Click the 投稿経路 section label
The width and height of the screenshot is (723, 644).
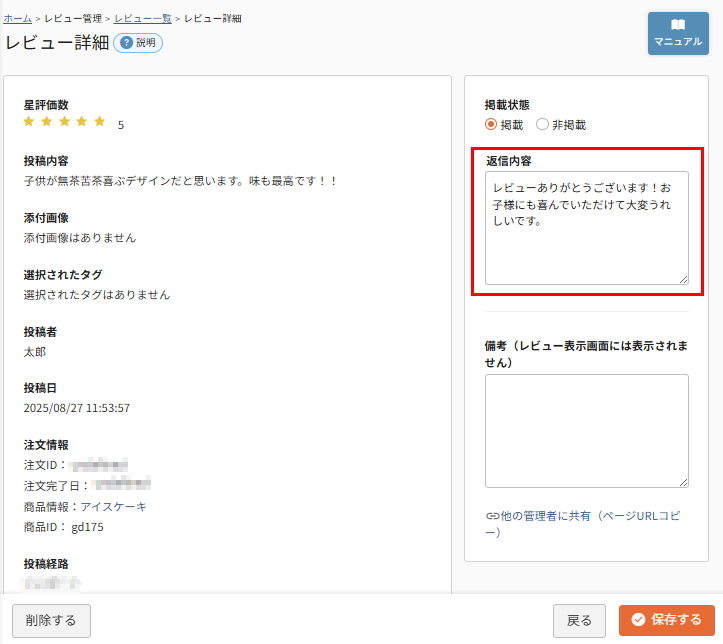(46, 564)
